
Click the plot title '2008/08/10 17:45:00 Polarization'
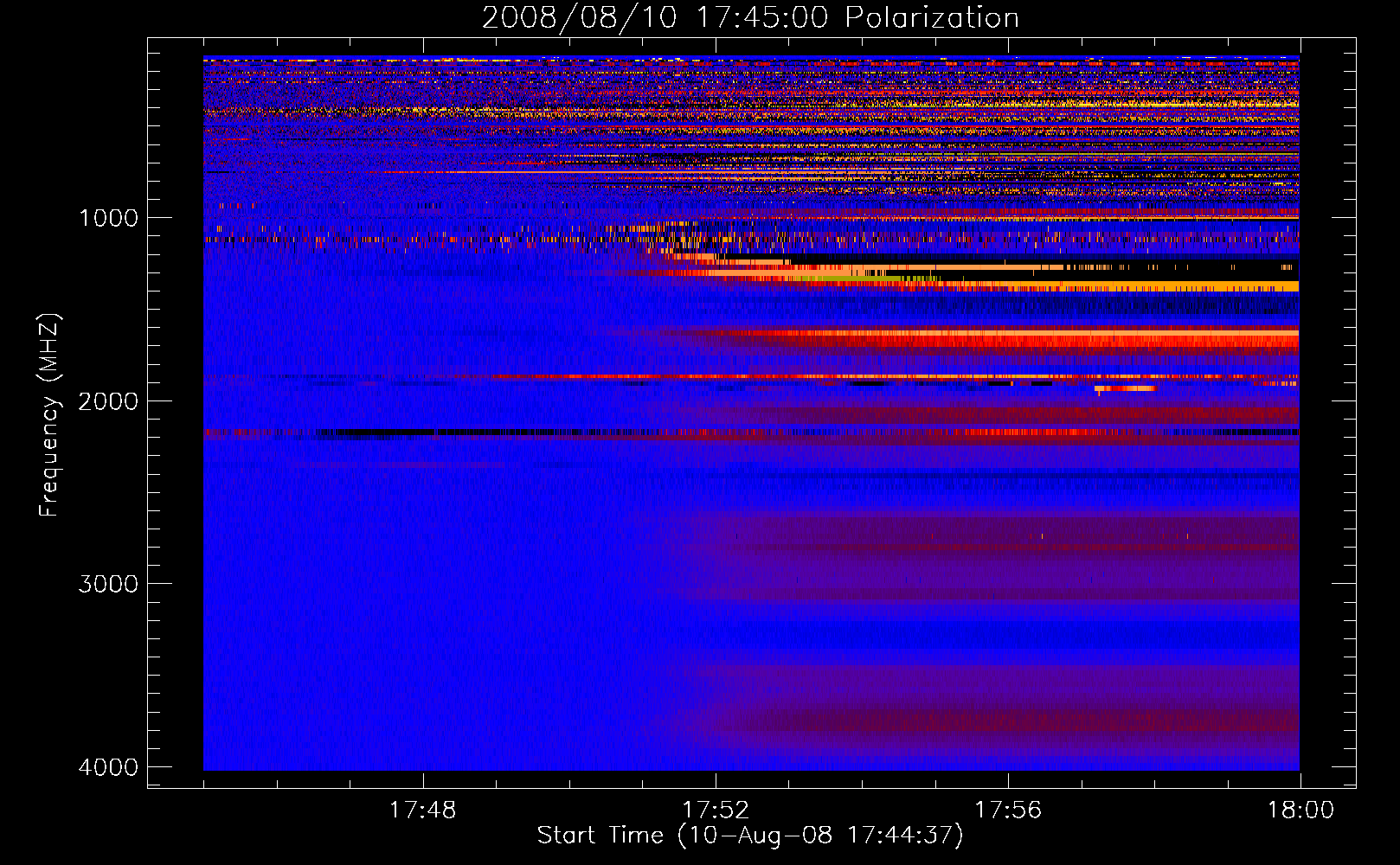click(x=750, y=17)
